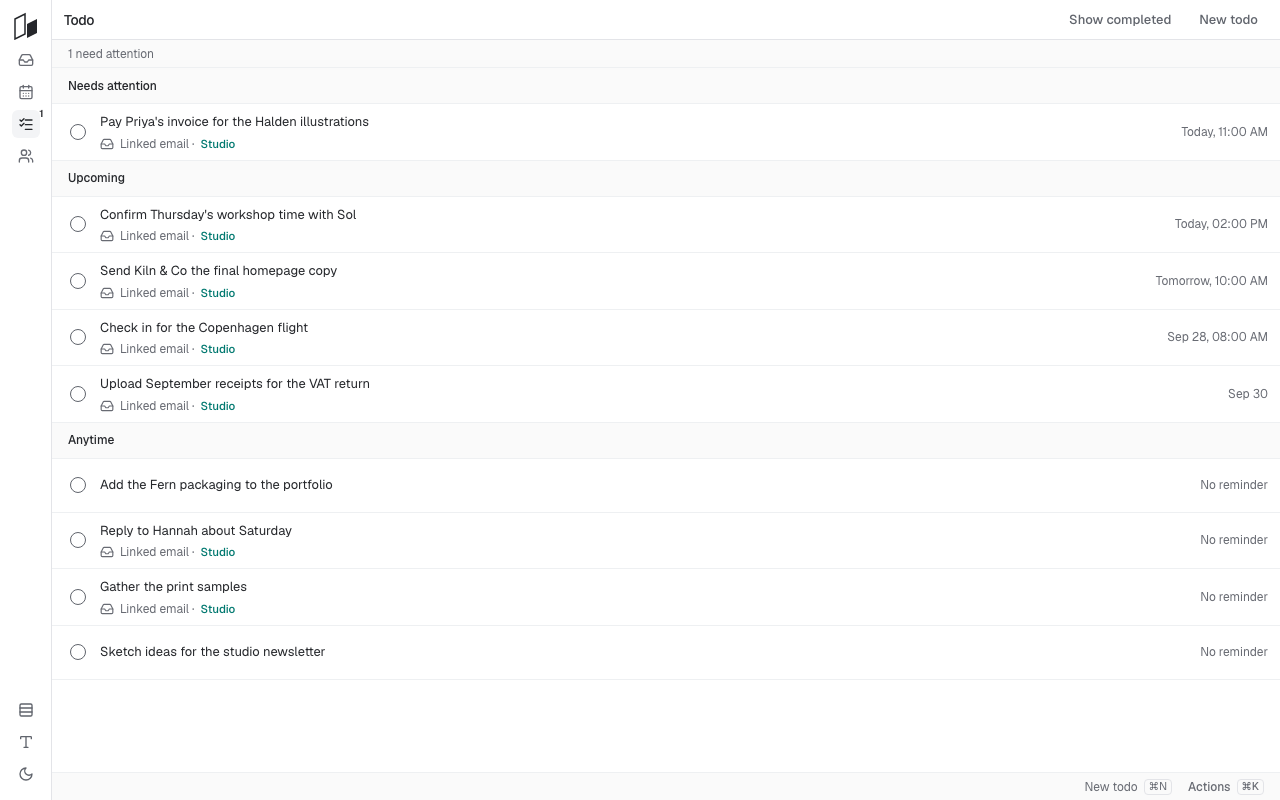Screen dimensions: 1280x800
Task: Click linked email icon under Send Kiln & Co
Action: point(107,293)
